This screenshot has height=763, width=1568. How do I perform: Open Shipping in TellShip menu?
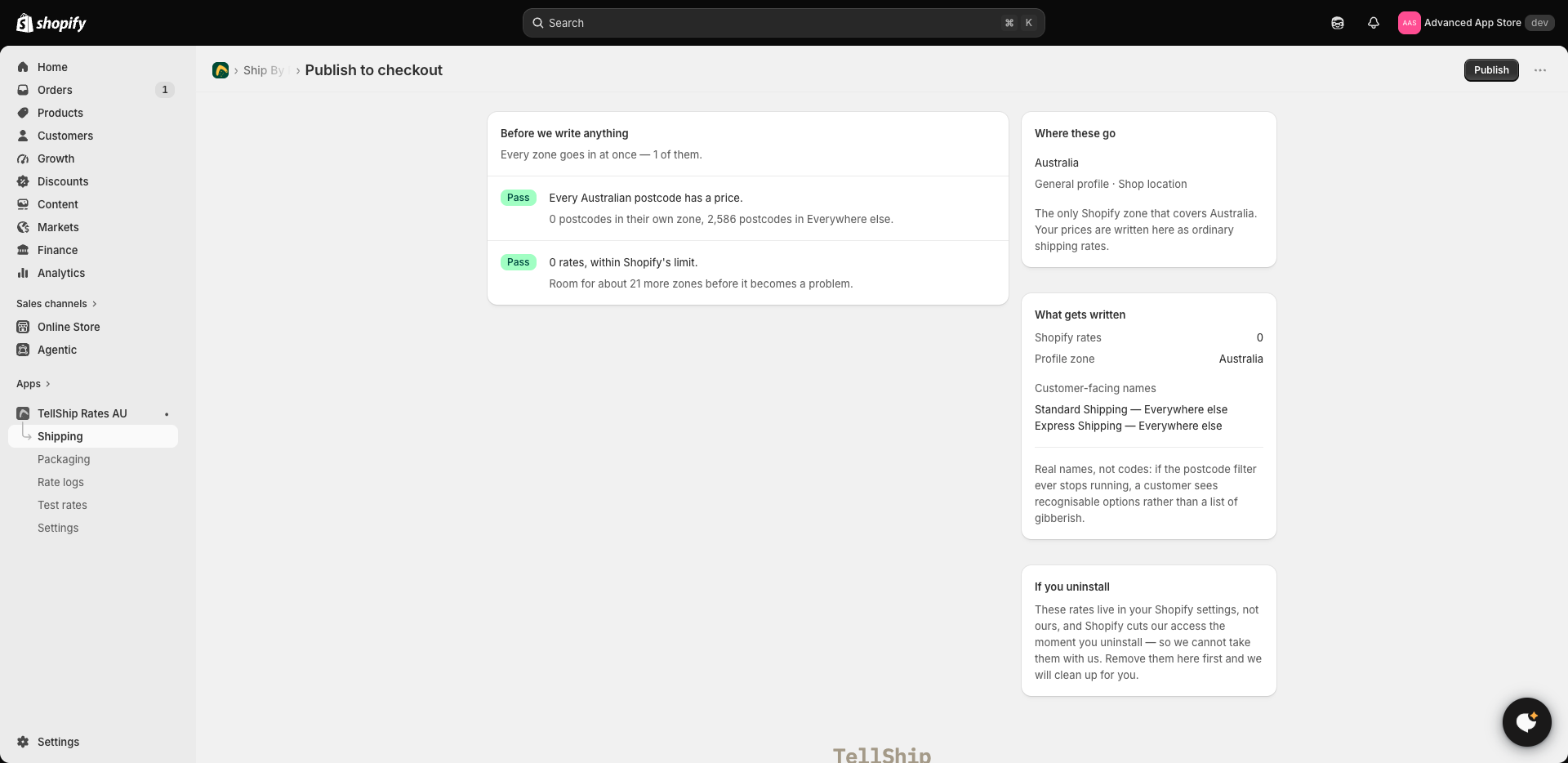pyautogui.click(x=93, y=436)
